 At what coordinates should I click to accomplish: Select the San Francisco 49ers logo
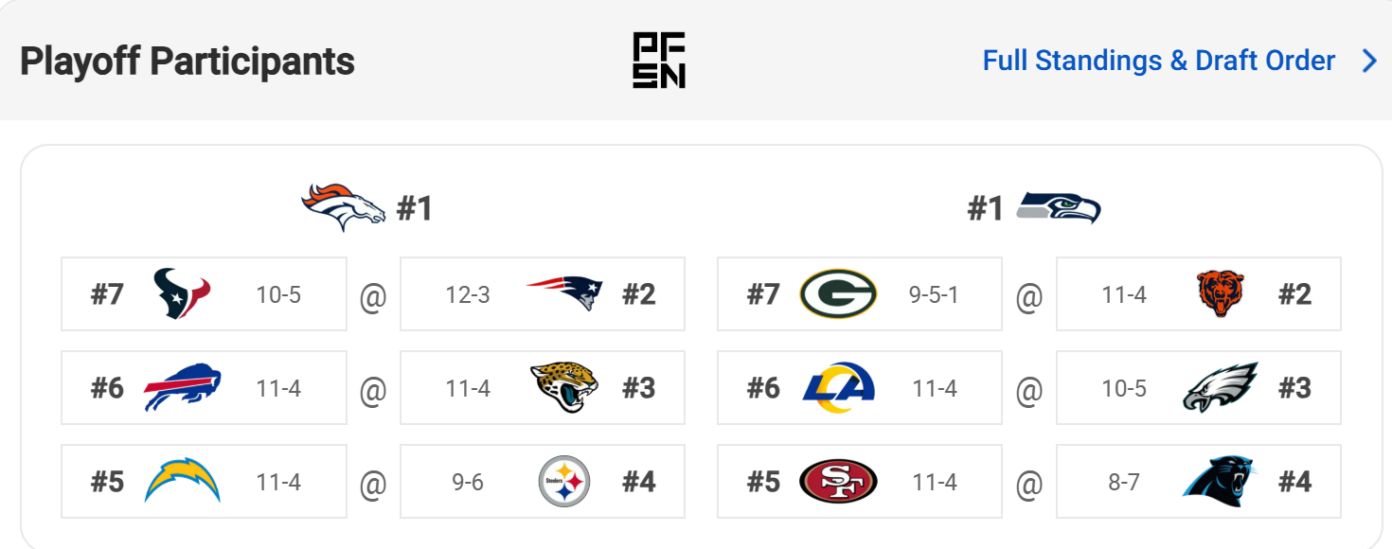pyautogui.click(x=838, y=482)
